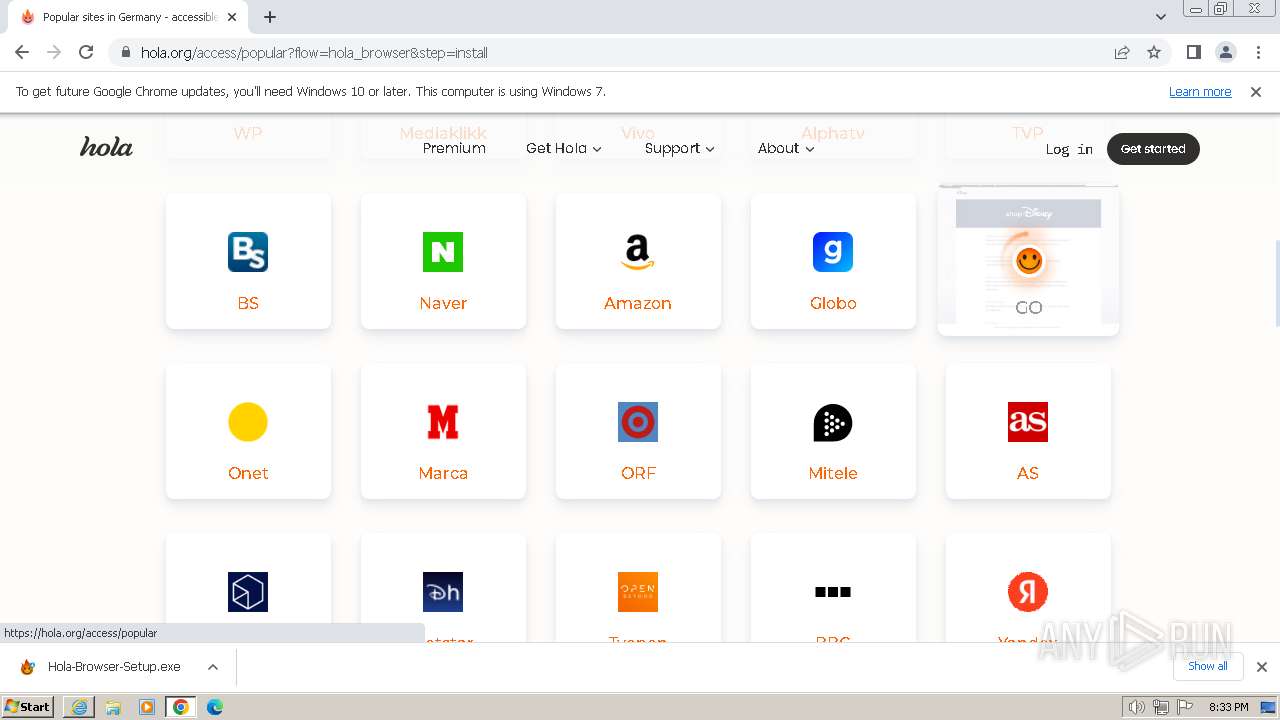
Task: Go back to previous page
Action: click(22, 52)
